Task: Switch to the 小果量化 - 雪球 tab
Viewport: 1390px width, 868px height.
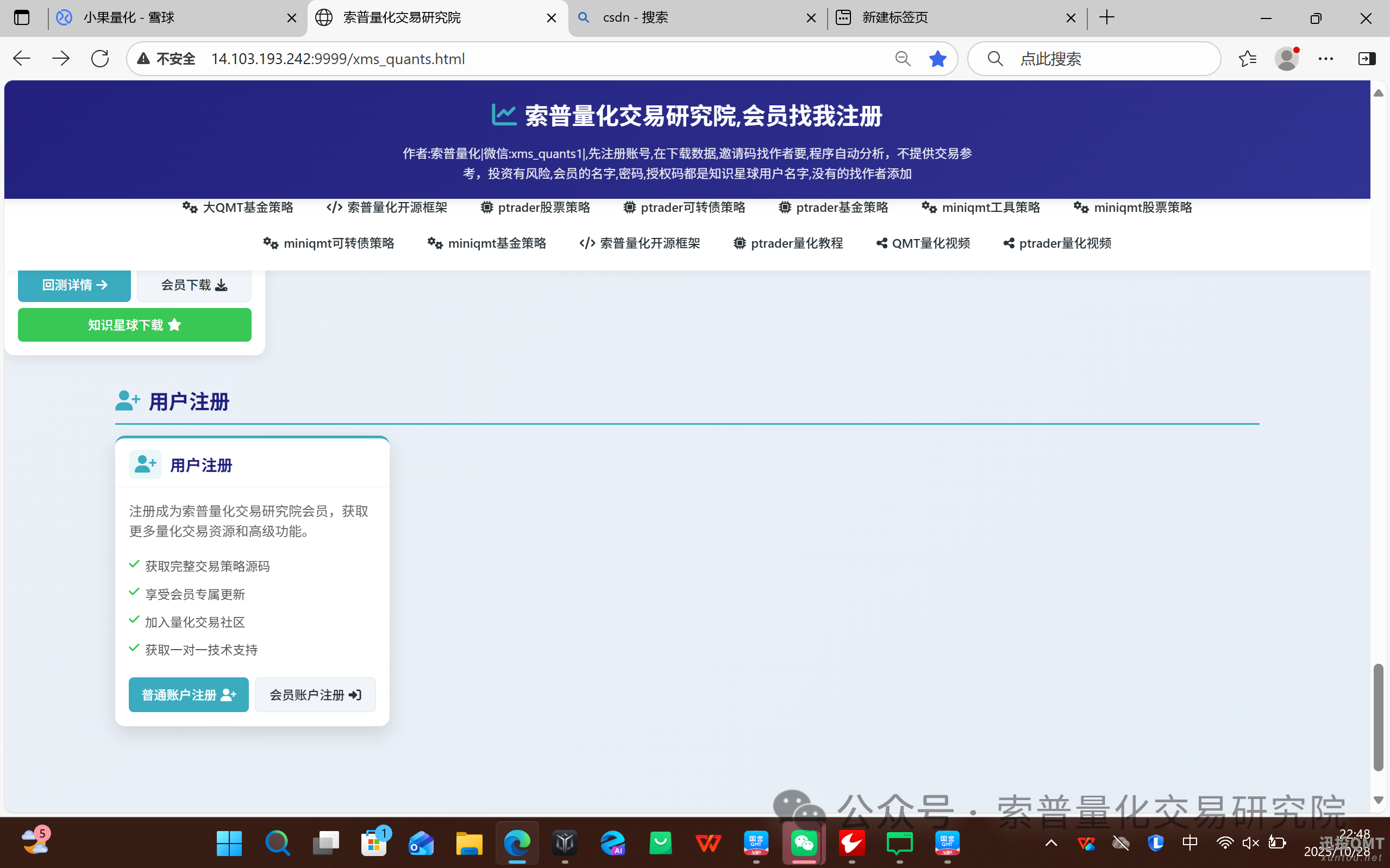Action: [x=129, y=18]
